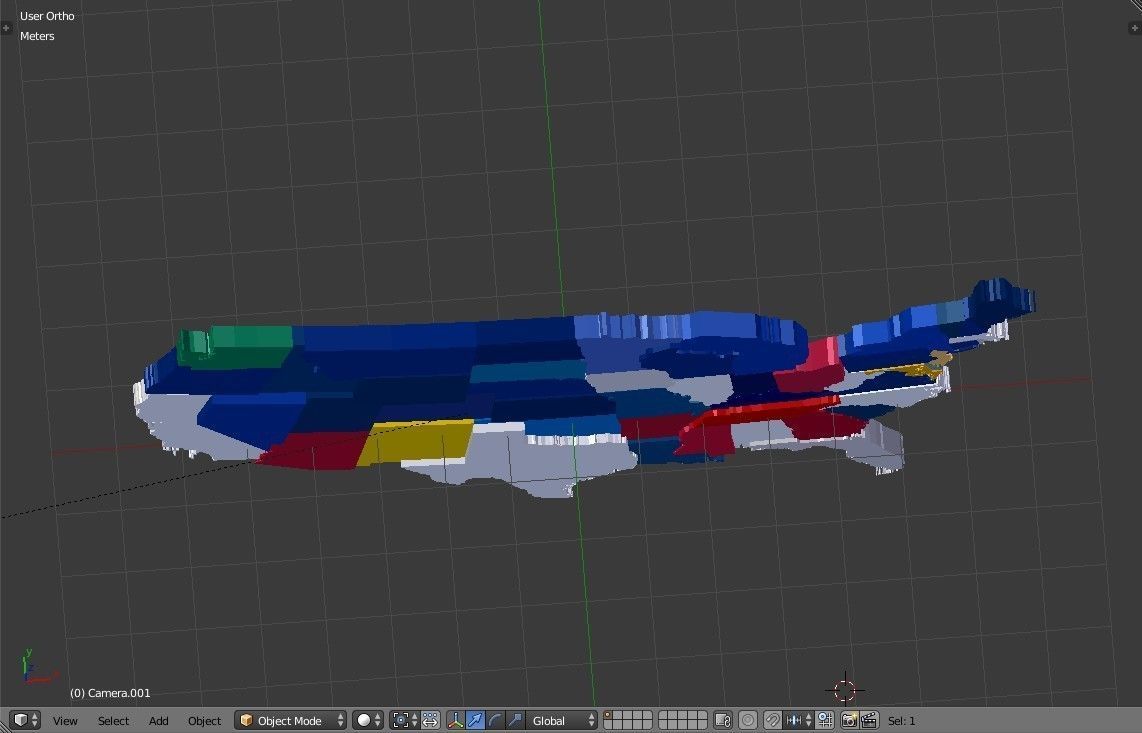Open the Global transform orientation dropdown
The image size is (1142, 733).
562,720
